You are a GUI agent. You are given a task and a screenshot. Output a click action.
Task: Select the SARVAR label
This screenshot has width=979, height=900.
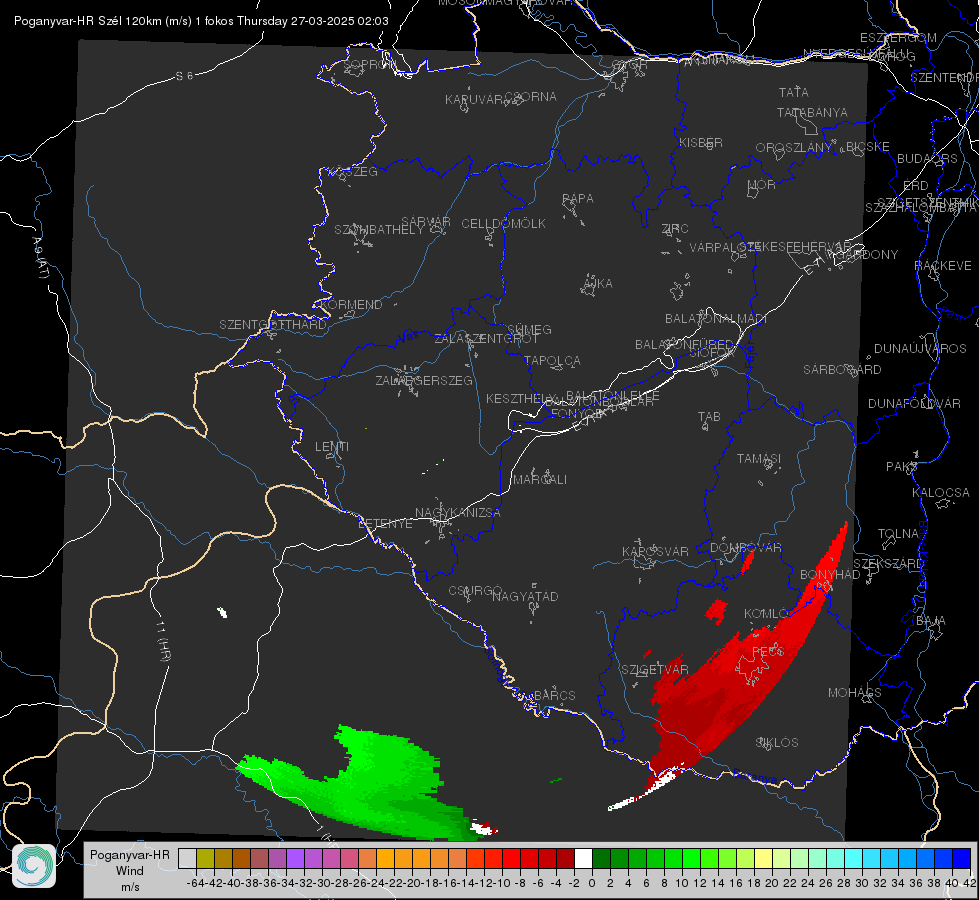(x=425, y=222)
